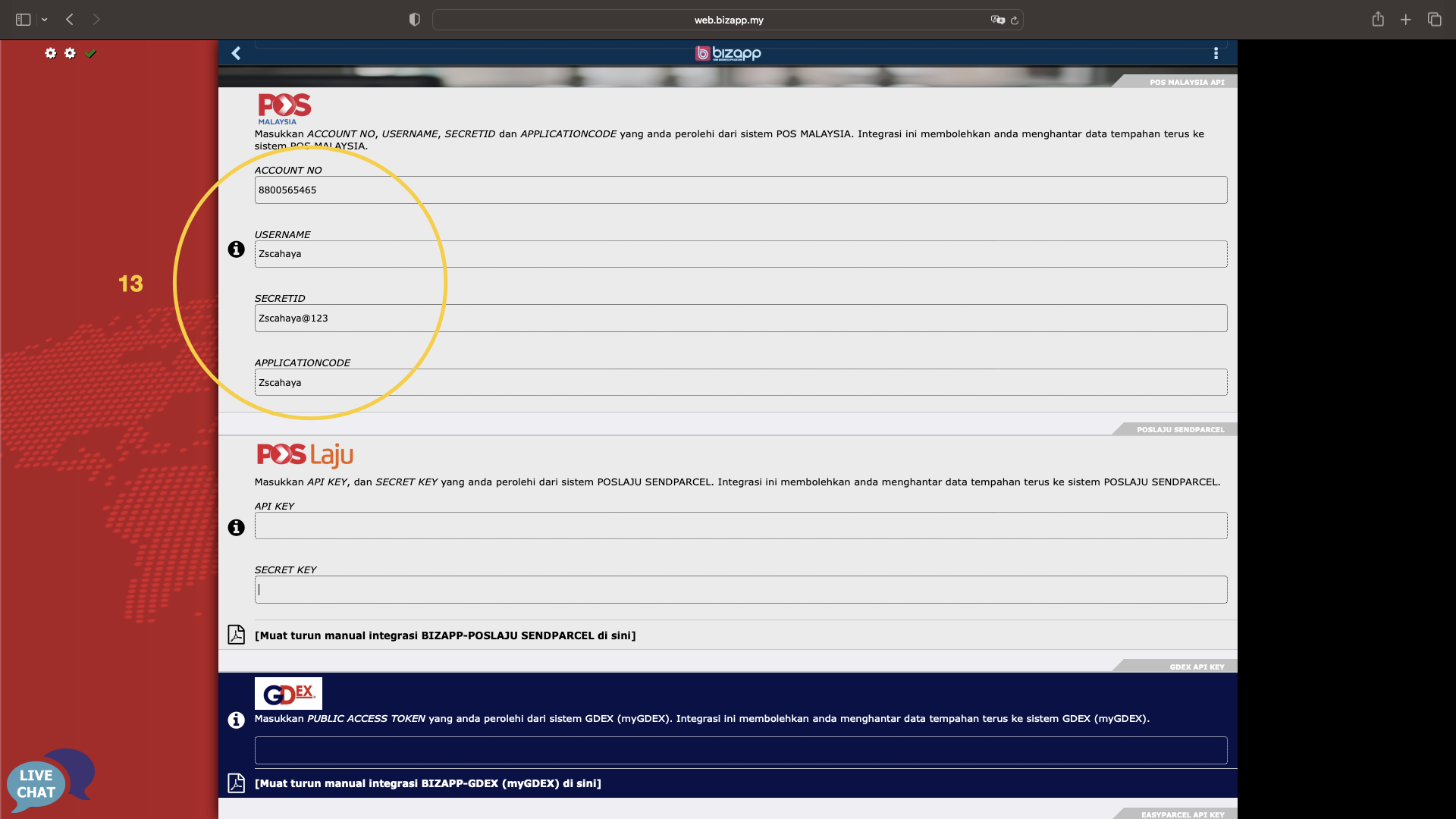Screen dimensions: 1456x819
Task: Click the ACCOUNT NO input field
Action: pyautogui.click(x=741, y=190)
